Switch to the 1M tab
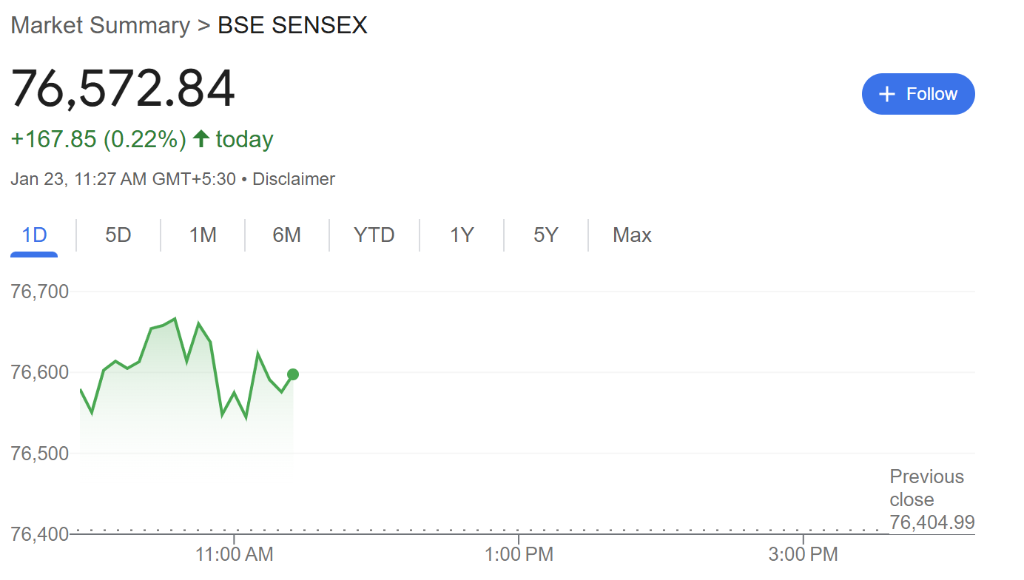Viewport: 1024px width, 580px height. (202, 235)
